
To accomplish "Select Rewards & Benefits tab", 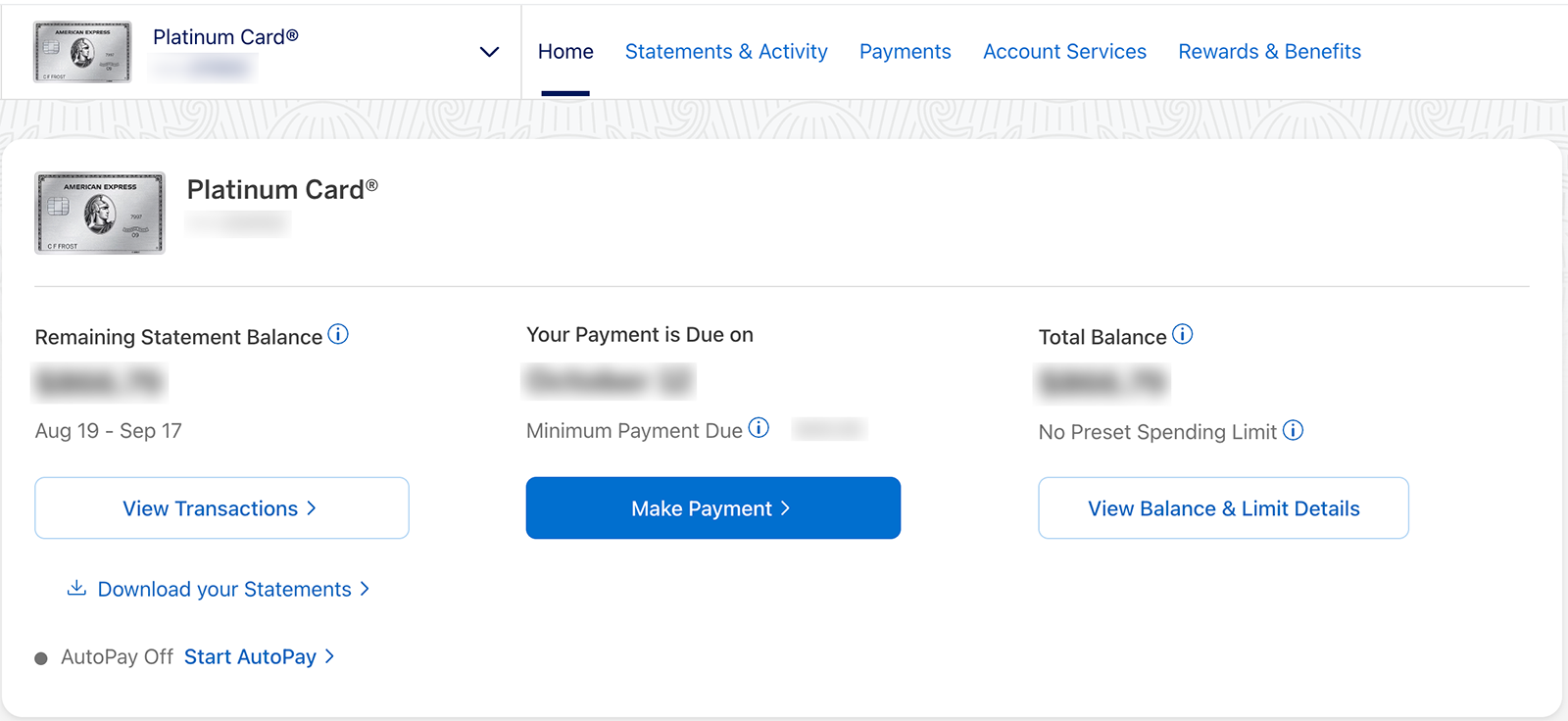I will pyautogui.click(x=1269, y=52).
